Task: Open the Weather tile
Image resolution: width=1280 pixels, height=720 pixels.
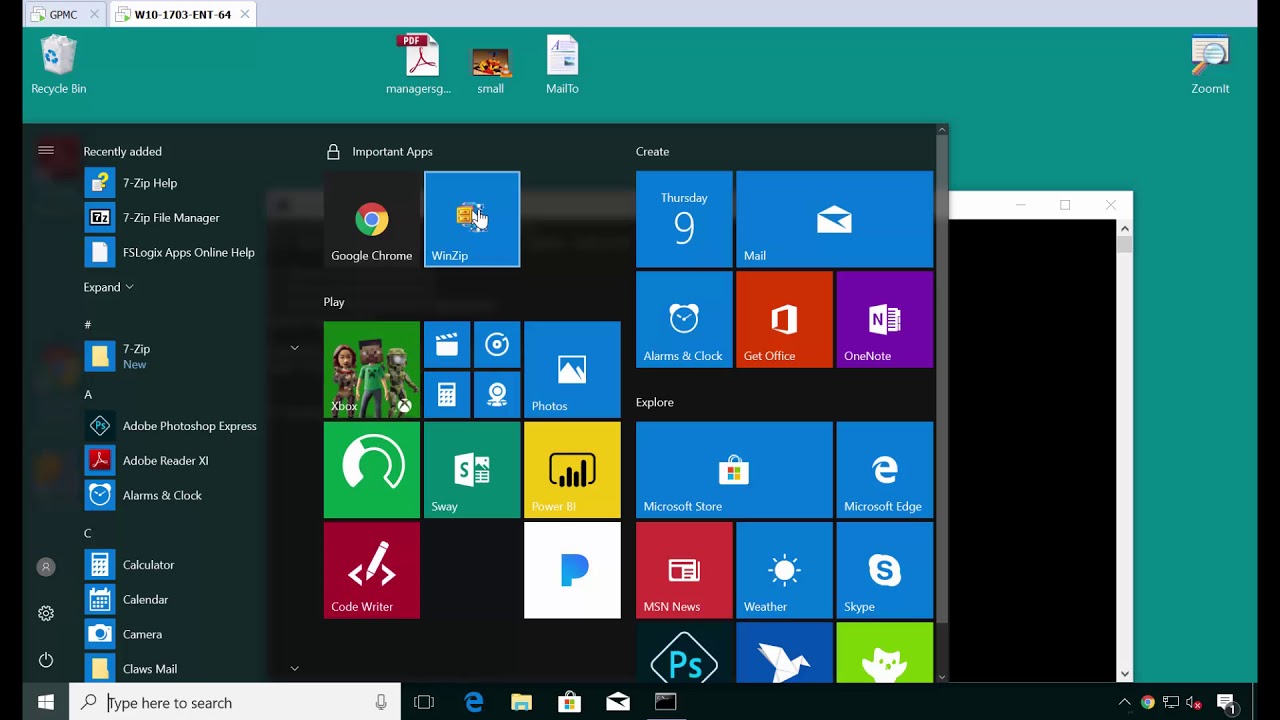Action: tap(784, 569)
